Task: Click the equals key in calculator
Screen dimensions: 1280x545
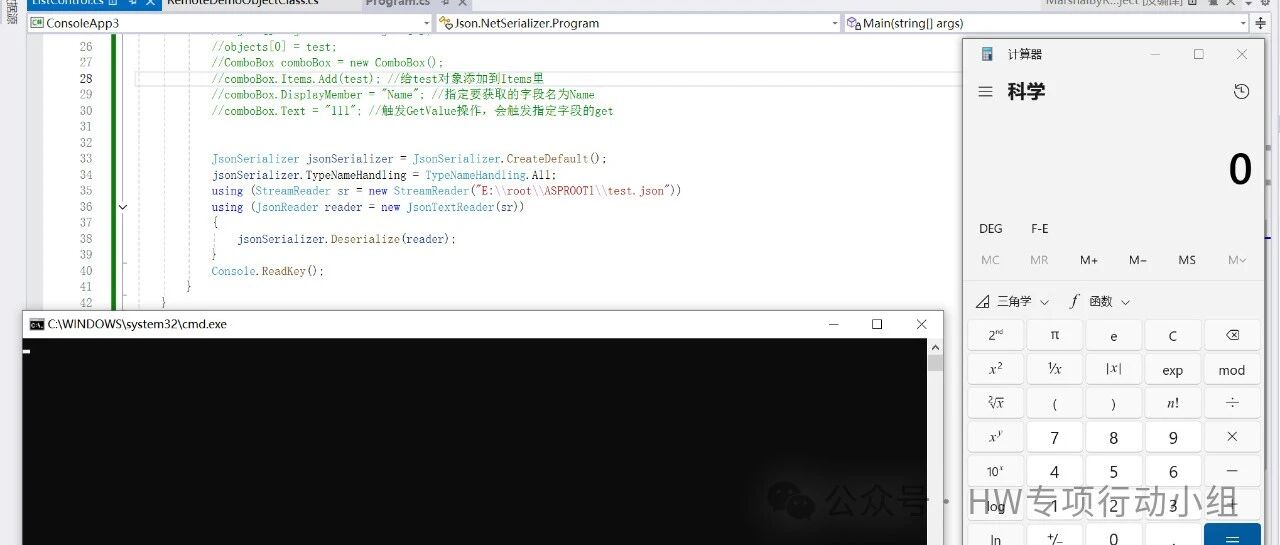Action: 1232,536
